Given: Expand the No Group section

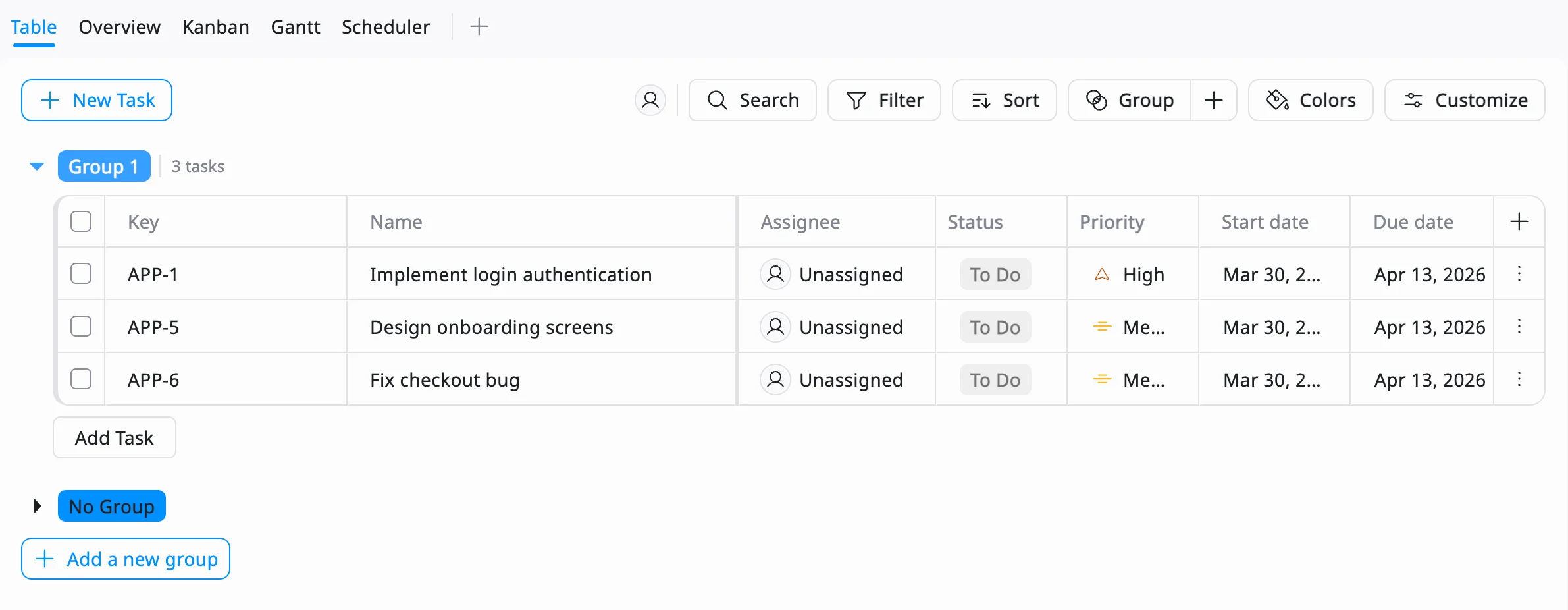Looking at the screenshot, I should point(37,506).
